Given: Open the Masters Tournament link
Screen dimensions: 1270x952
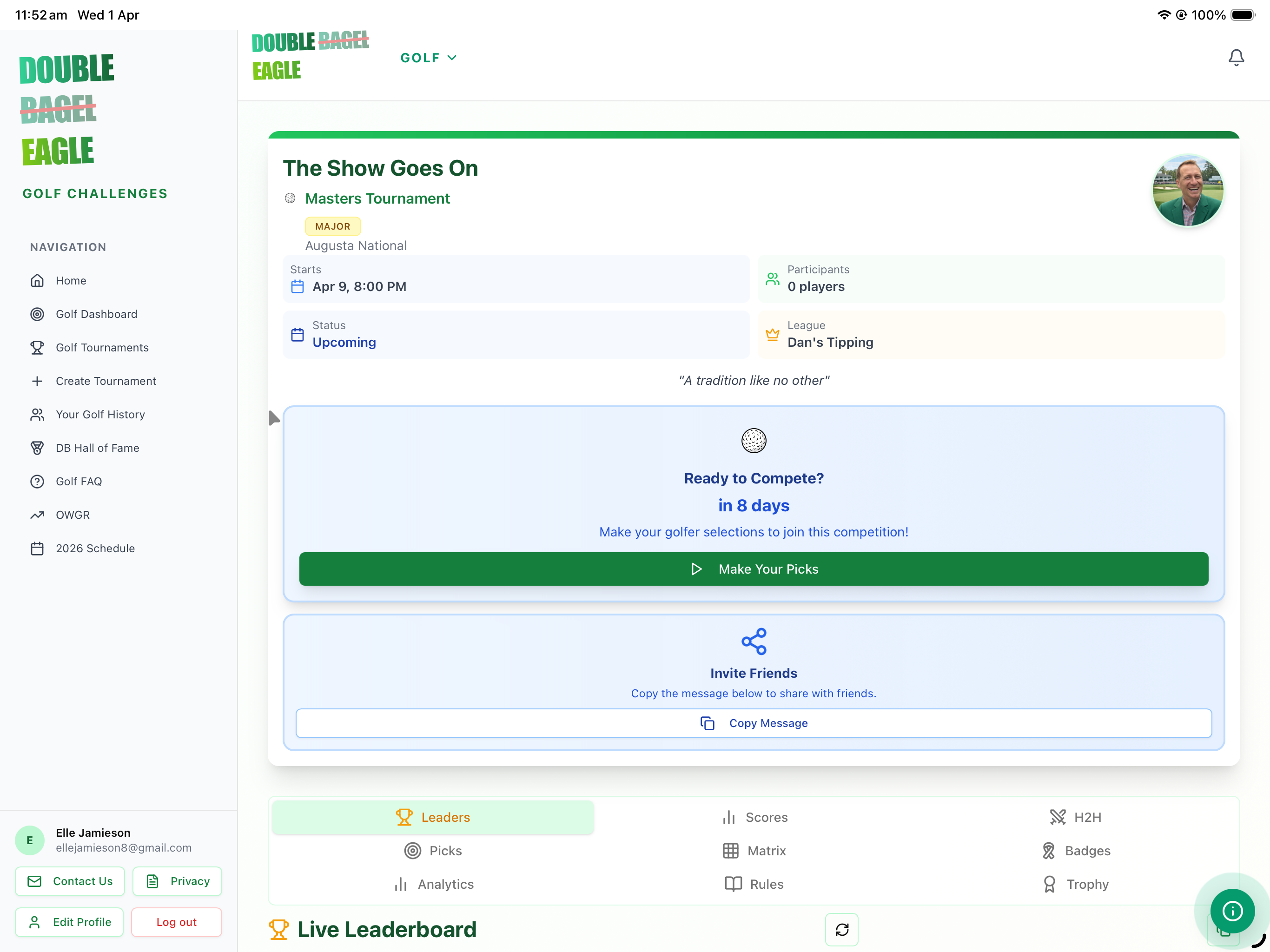Looking at the screenshot, I should [377, 198].
